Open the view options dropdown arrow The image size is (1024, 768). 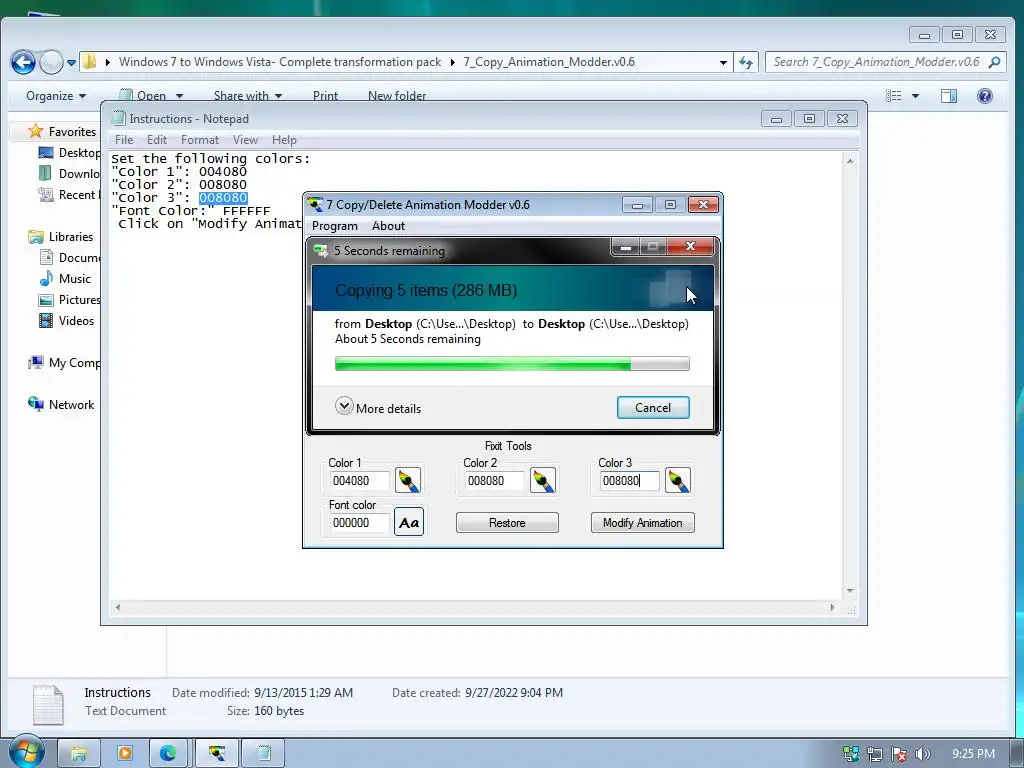pos(915,96)
